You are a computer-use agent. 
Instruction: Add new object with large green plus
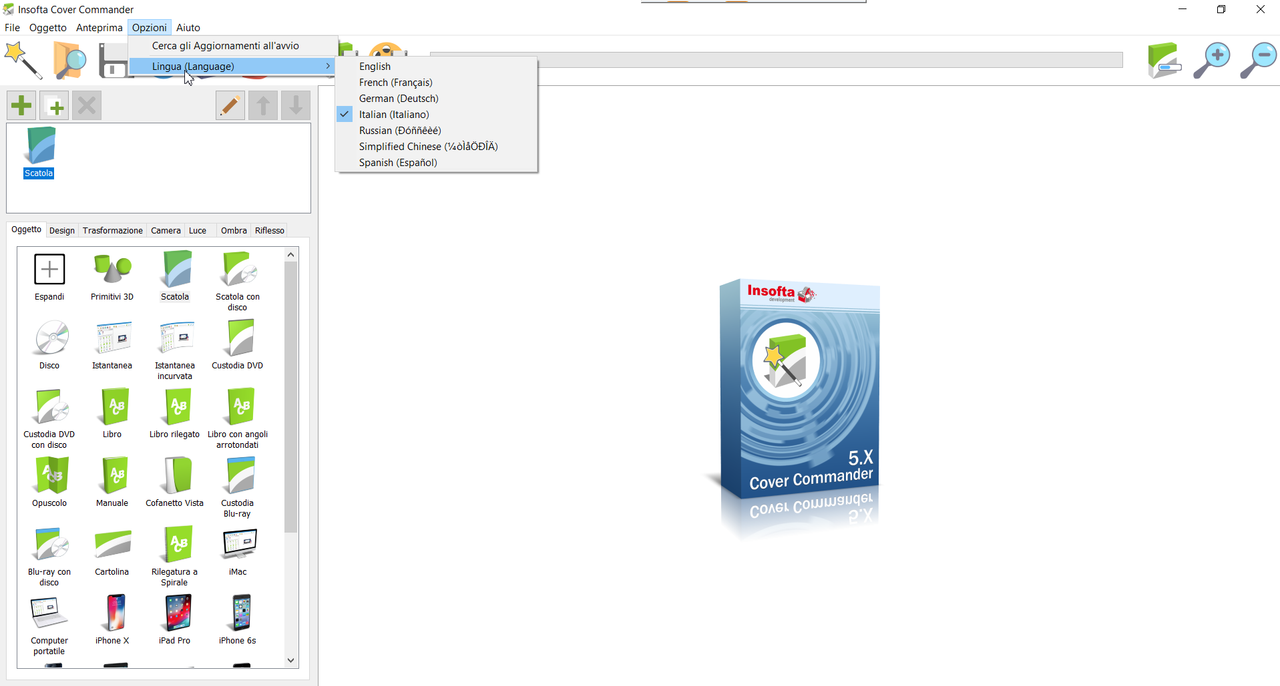pos(21,105)
